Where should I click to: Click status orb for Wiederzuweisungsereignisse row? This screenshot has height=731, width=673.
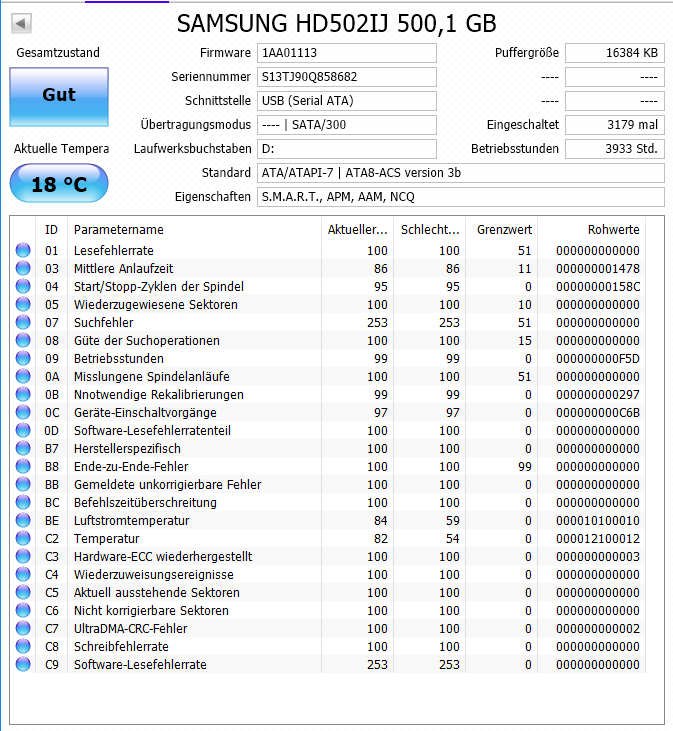click(23, 574)
